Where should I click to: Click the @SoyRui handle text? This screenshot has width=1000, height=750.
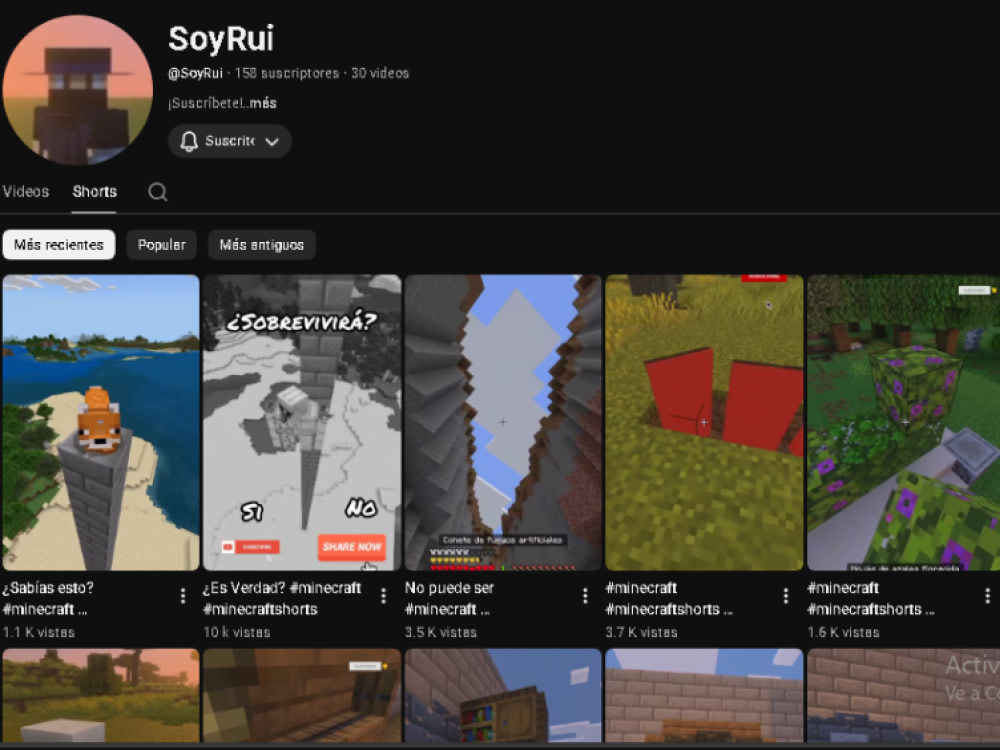[195, 73]
